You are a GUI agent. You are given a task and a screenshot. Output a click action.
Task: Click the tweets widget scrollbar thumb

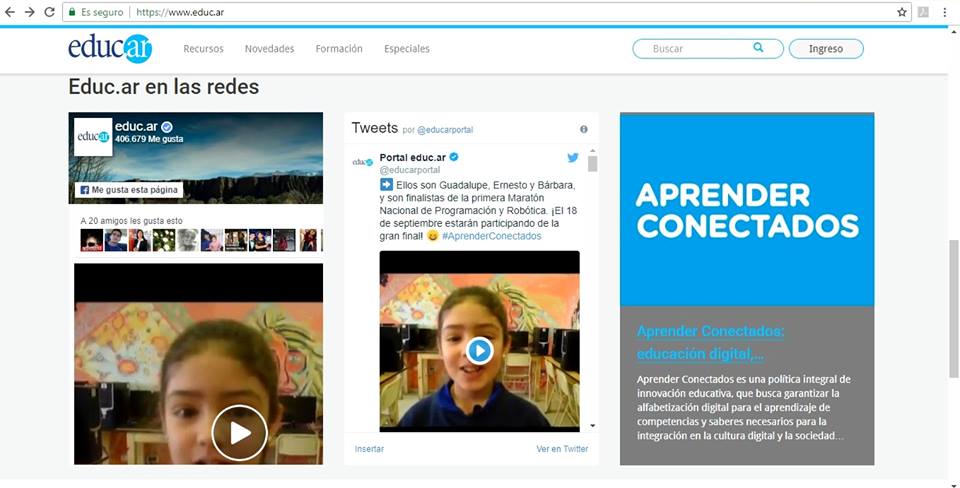tap(592, 163)
